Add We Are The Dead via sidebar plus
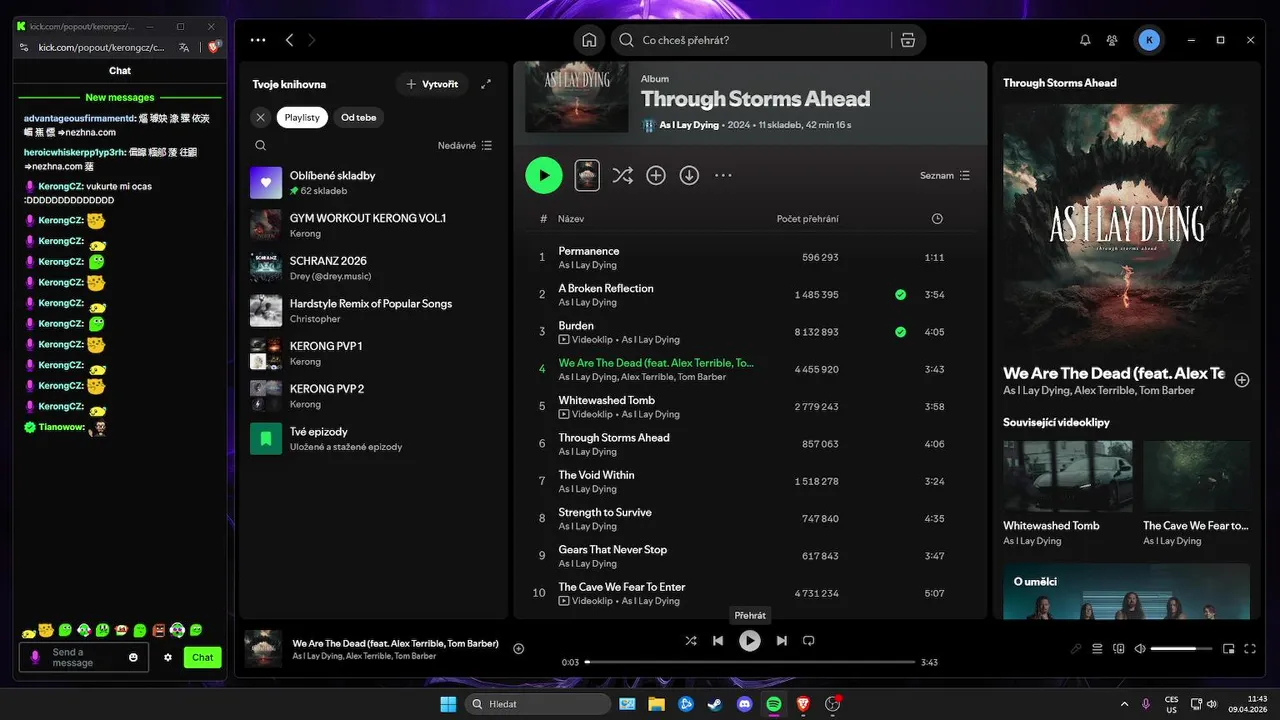 pos(1242,380)
